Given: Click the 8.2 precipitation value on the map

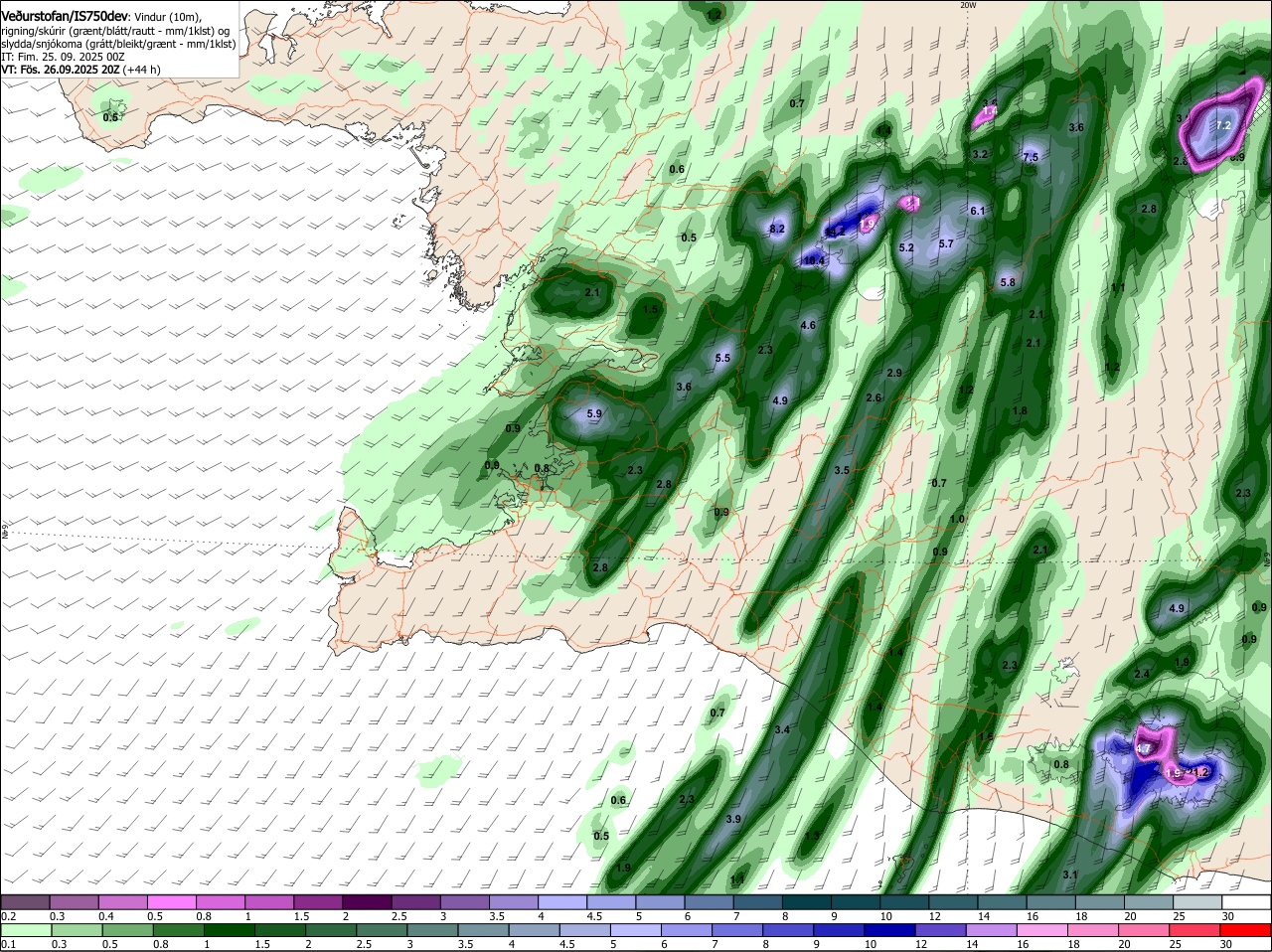Looking at the screenshot, I should [x=777, y=229].
